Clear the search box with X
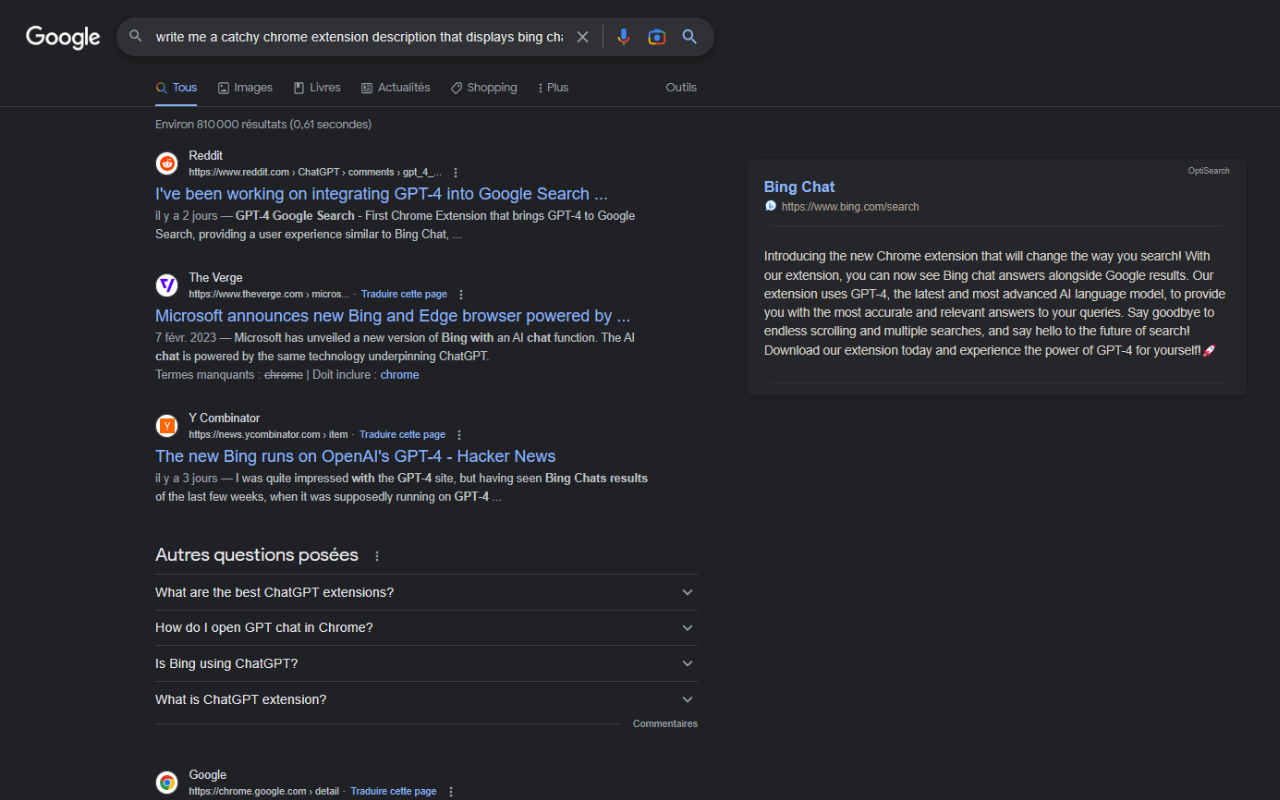 coord(582,37)
